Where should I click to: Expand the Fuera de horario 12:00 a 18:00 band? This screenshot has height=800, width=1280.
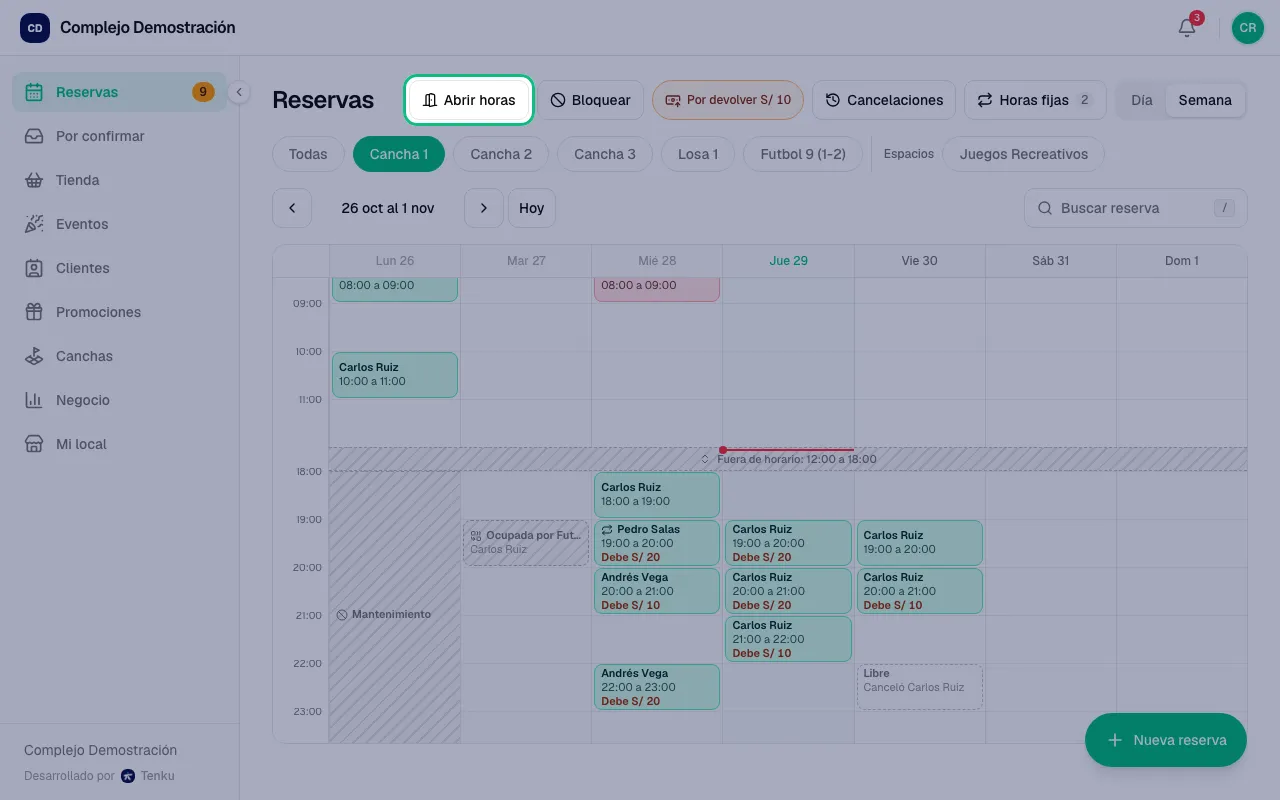pos(788,459)
